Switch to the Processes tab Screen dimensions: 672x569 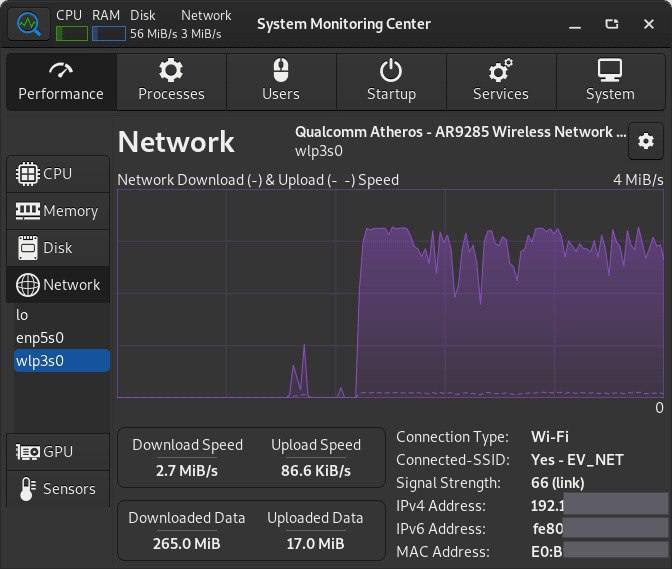[x=171, y=82]
